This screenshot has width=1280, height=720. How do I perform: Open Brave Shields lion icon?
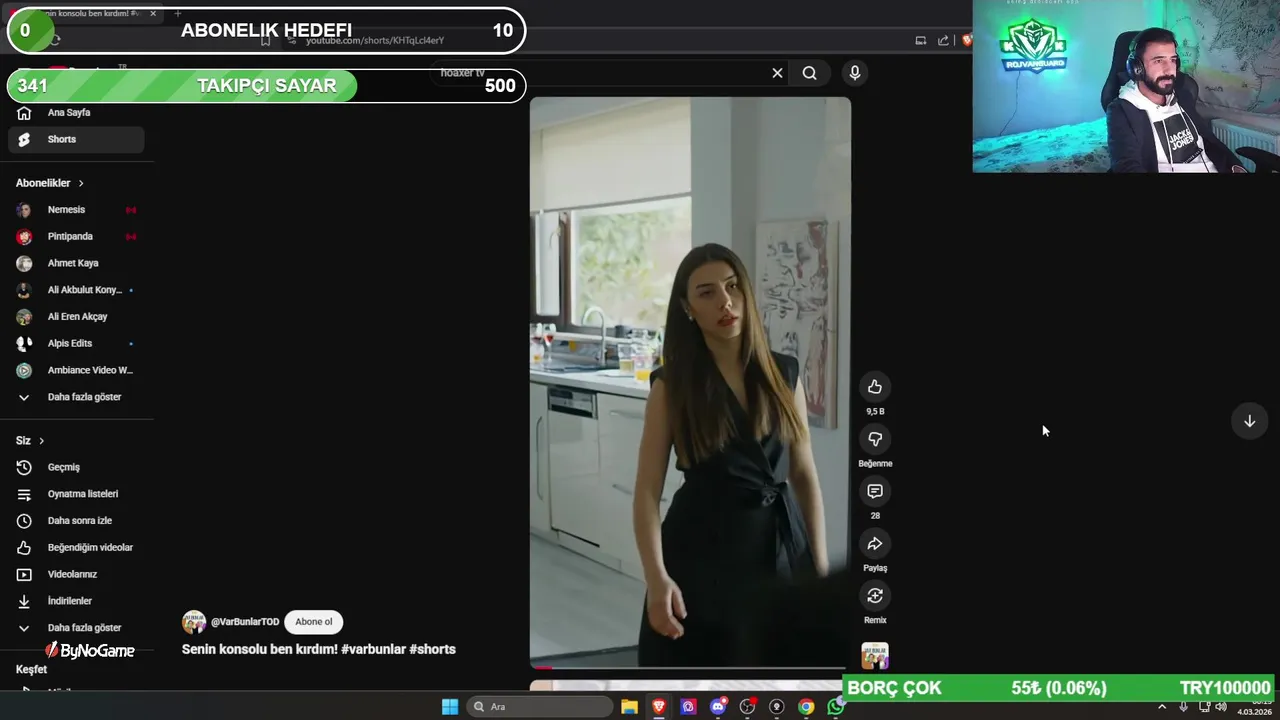click(x=966, y=40)
